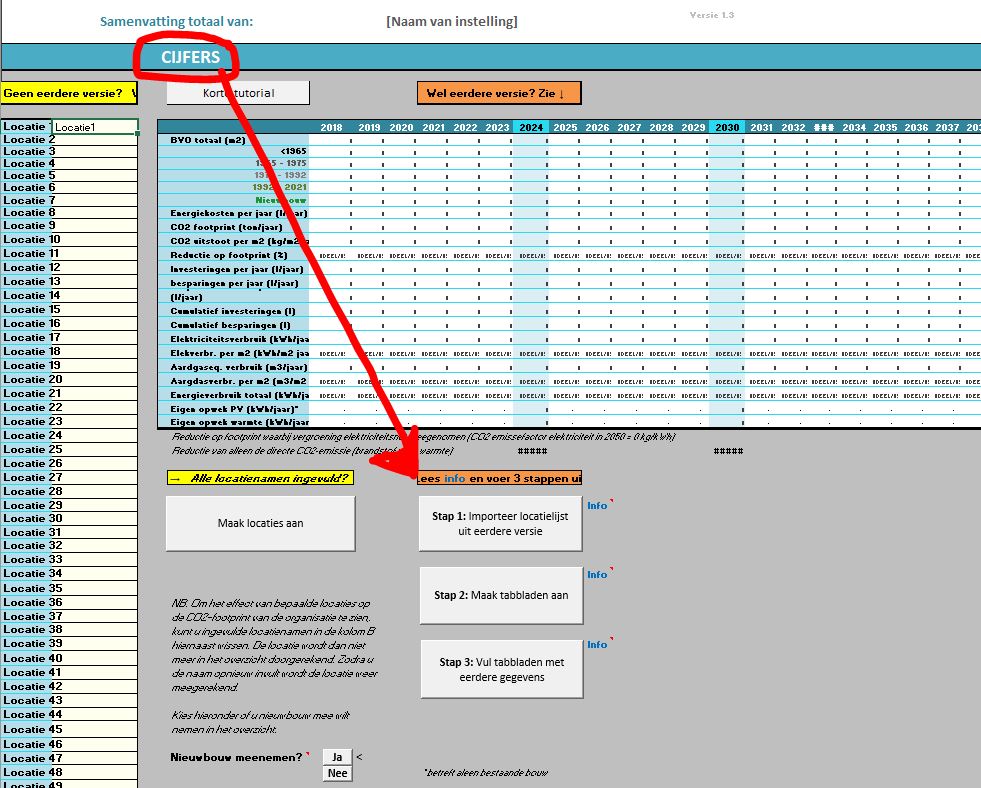981x788 pixels.
Task: Select the 'Locatie 5' row label
Action: (29, 175)
